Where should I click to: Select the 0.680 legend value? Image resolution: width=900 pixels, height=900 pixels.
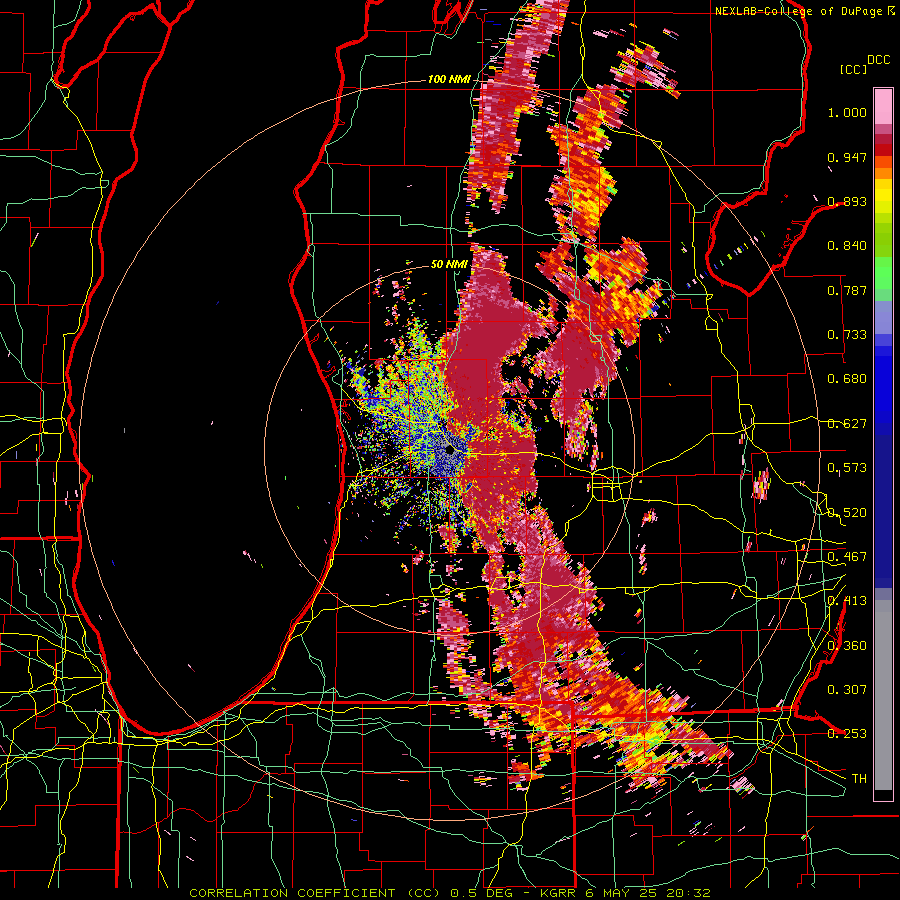click(847, 379)
